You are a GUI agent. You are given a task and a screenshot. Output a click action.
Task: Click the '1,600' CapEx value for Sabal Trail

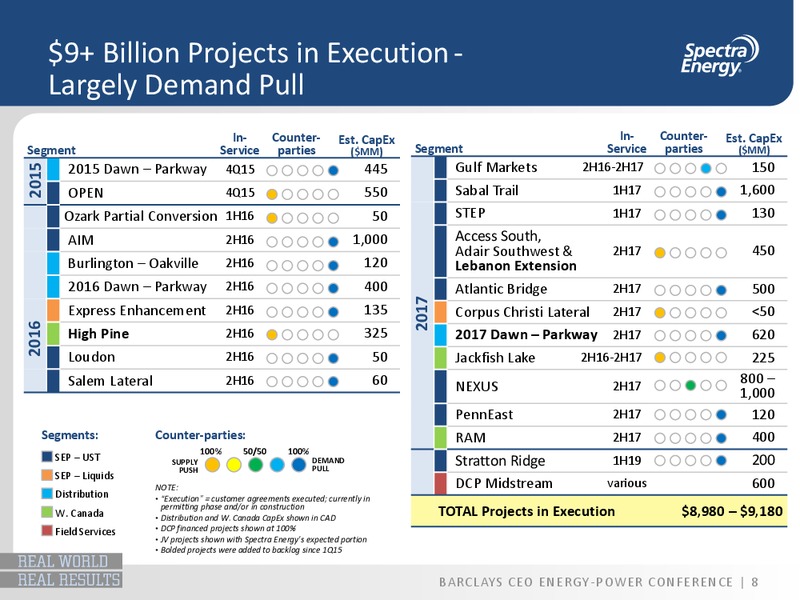(757, 190)
